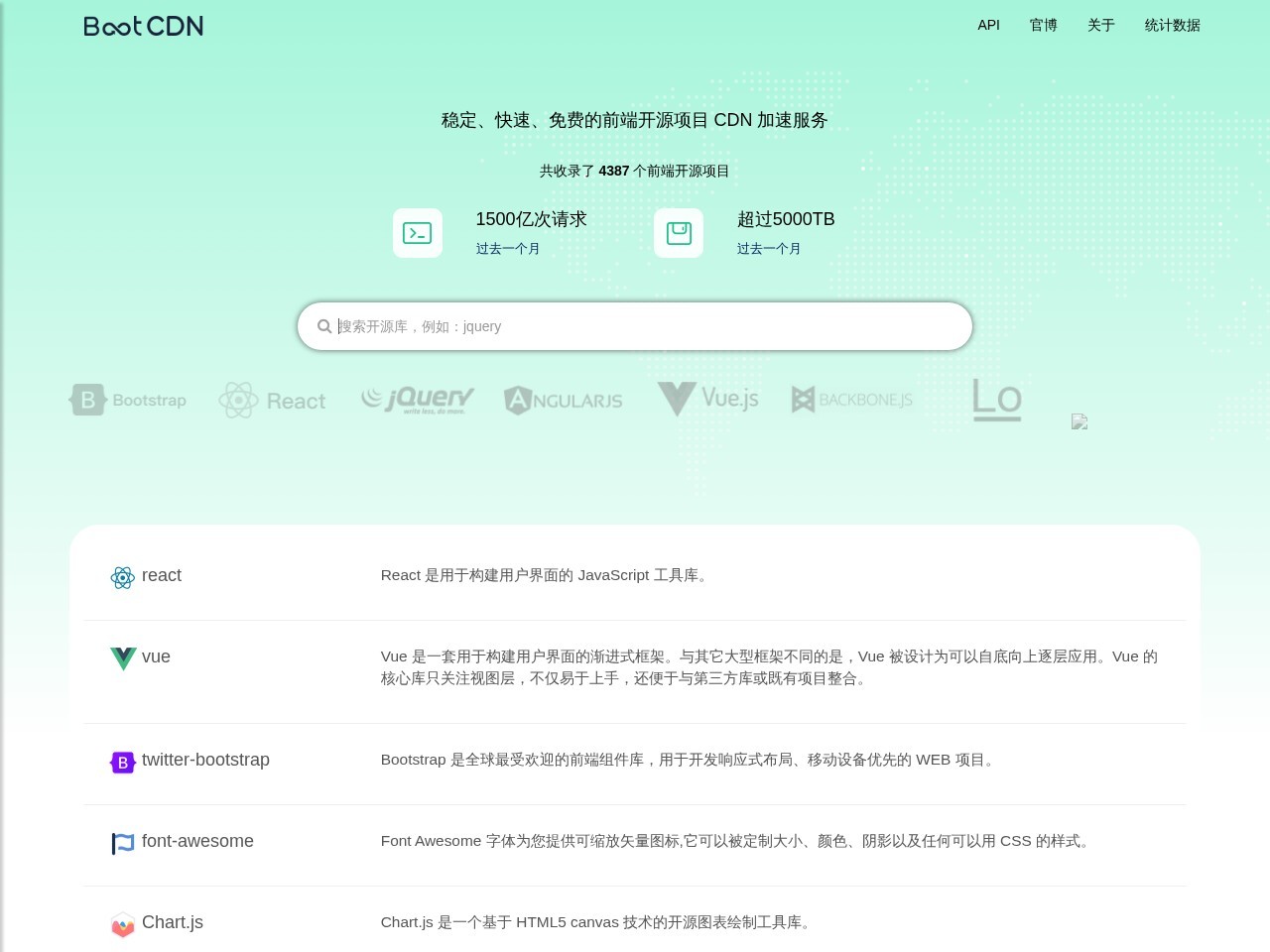Open the 统计数据 page

tap(1172, 25)
